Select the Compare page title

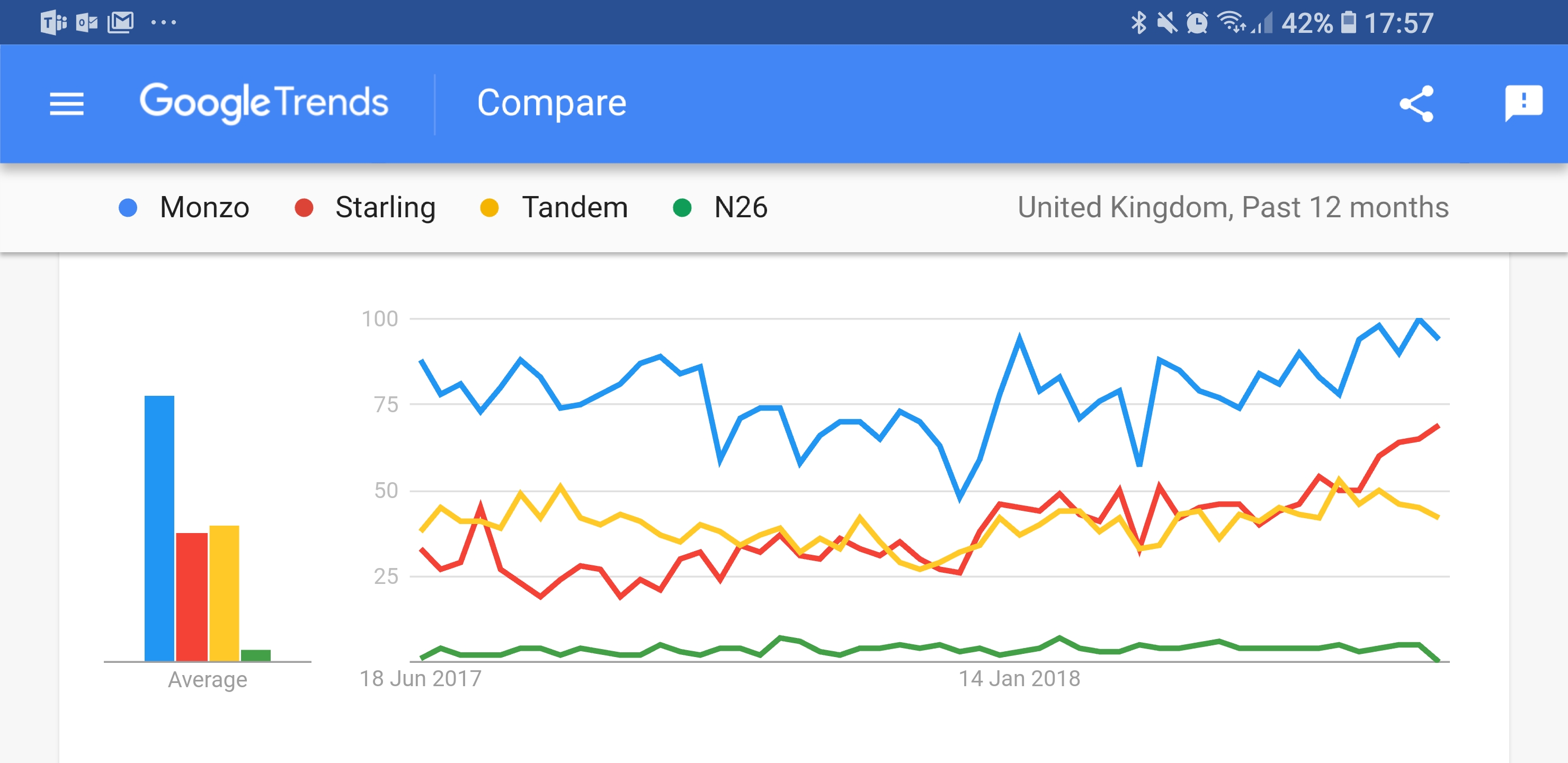point(551,102)
